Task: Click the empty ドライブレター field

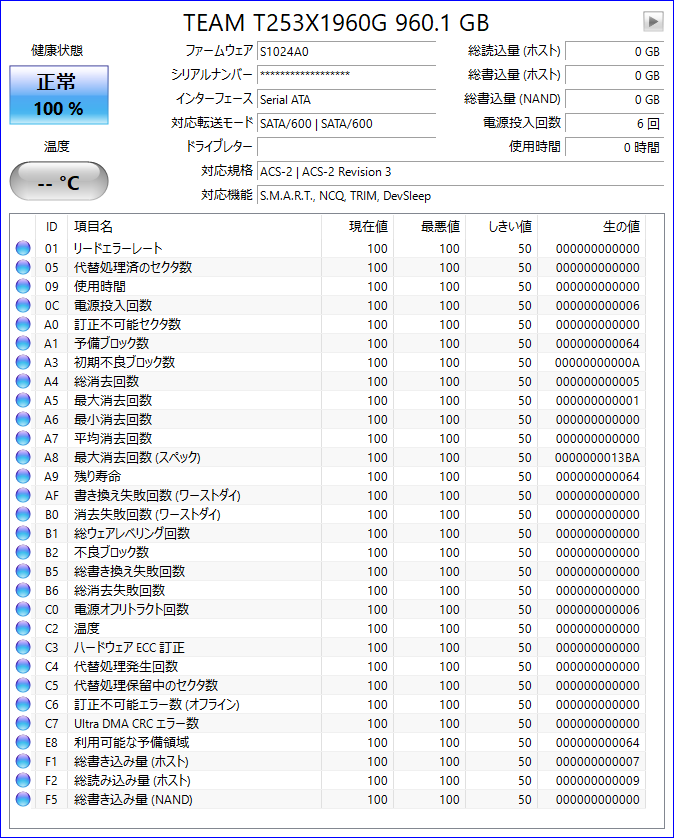Action: click(346, 147)
